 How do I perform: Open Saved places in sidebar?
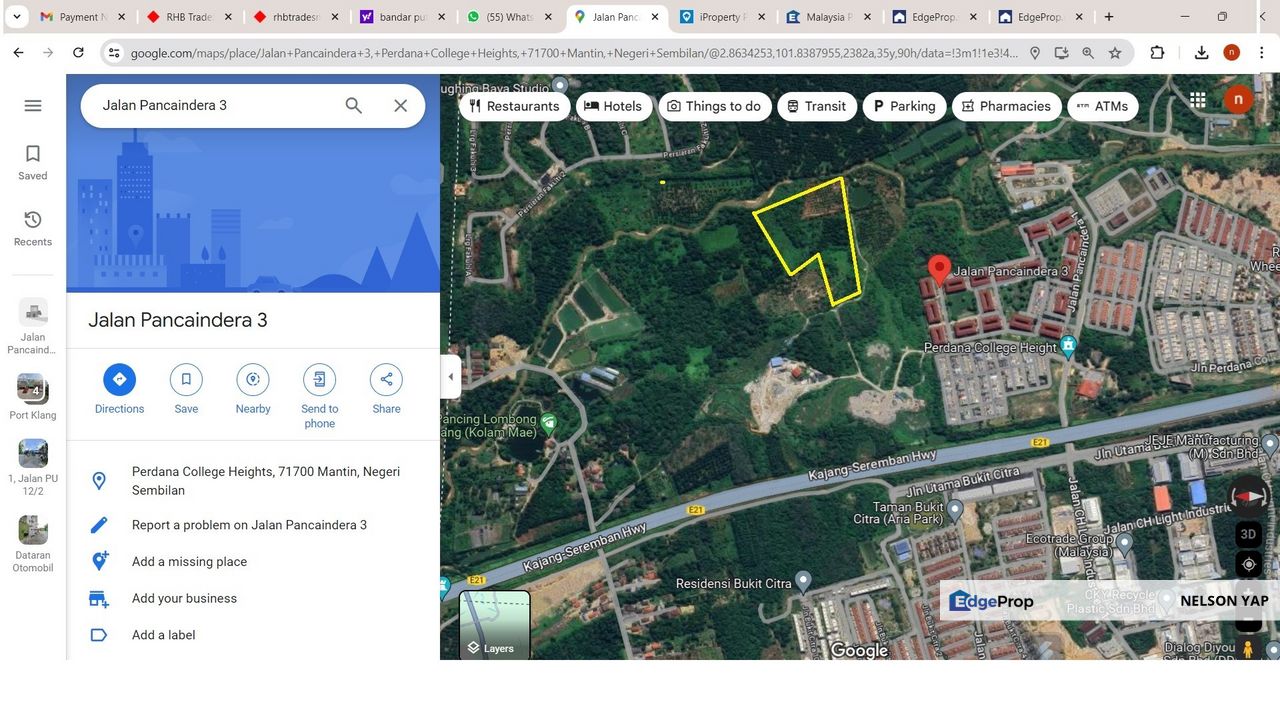click(33, 162)
